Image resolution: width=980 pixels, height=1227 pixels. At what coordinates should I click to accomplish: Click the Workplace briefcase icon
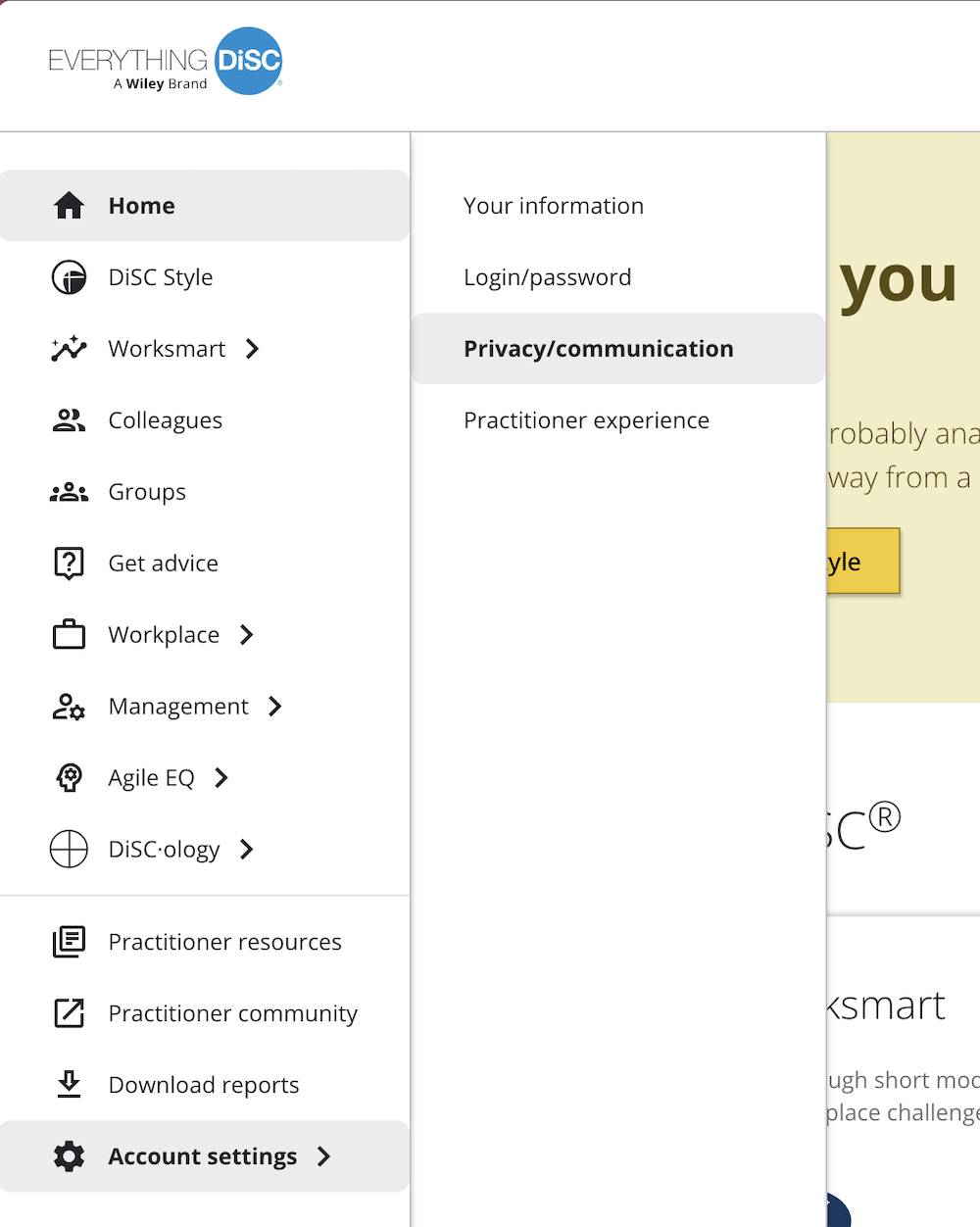(69, 635)
